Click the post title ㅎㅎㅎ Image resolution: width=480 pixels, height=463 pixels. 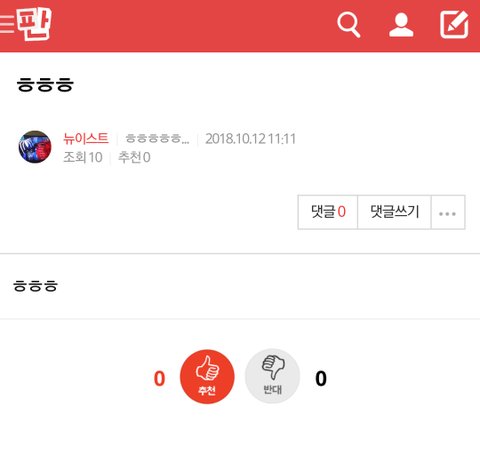pos(45,85)
